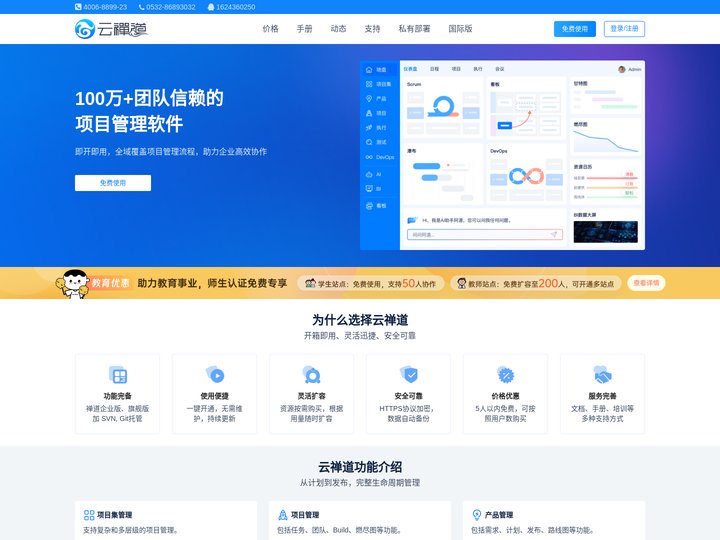Click the 教育优惠 orange label
This screenshot has height=540, width=720.
110,283
